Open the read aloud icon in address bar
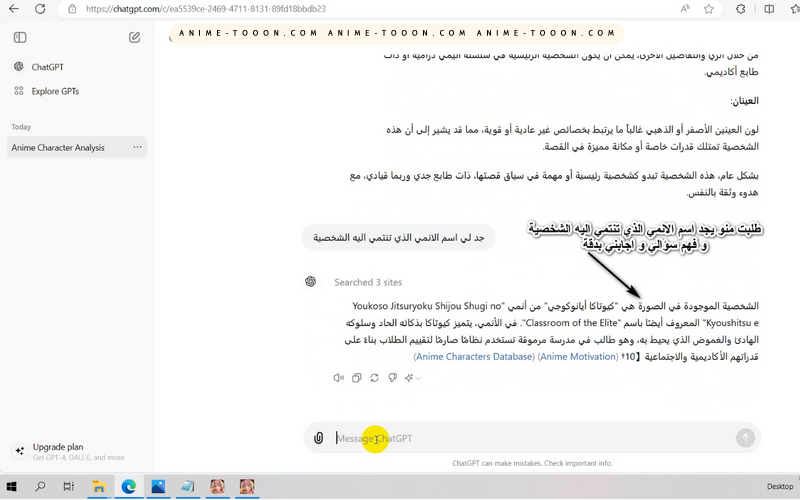Screen dimensions: 800x500 [x=685, y=9]
